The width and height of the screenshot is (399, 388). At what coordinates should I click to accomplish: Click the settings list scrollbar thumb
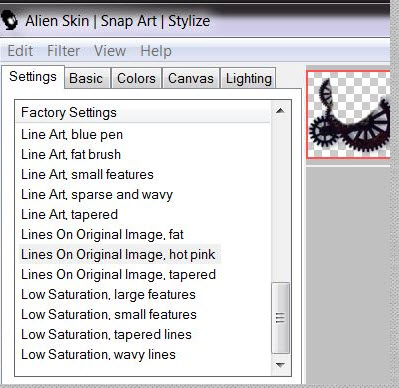click(x=280, y=317)
